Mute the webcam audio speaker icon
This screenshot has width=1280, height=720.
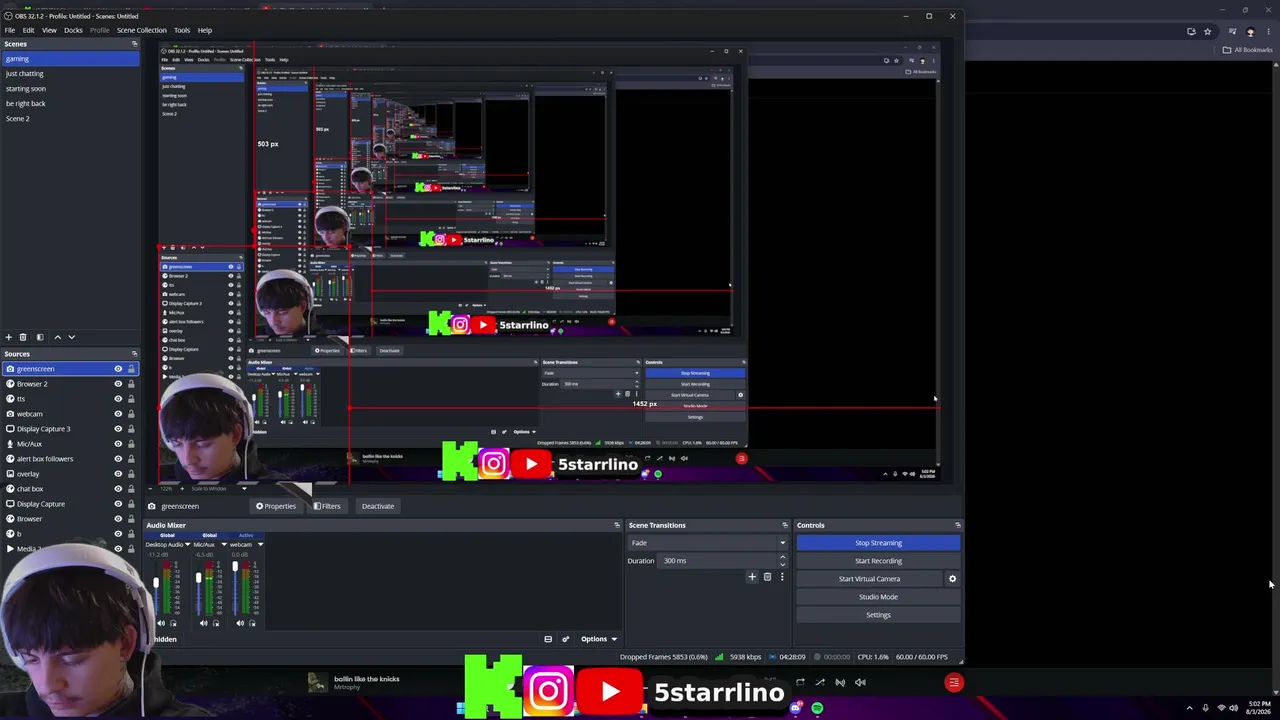click(240, 623)
